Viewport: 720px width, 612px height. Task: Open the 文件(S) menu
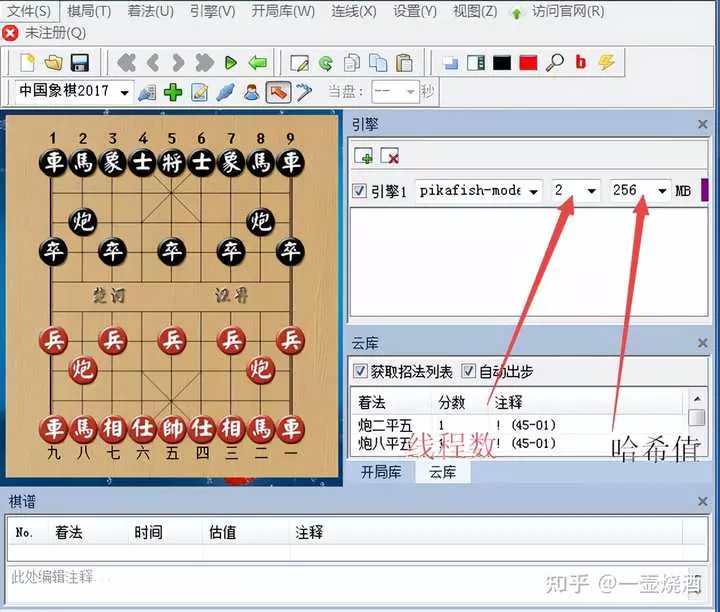[28, 11]
